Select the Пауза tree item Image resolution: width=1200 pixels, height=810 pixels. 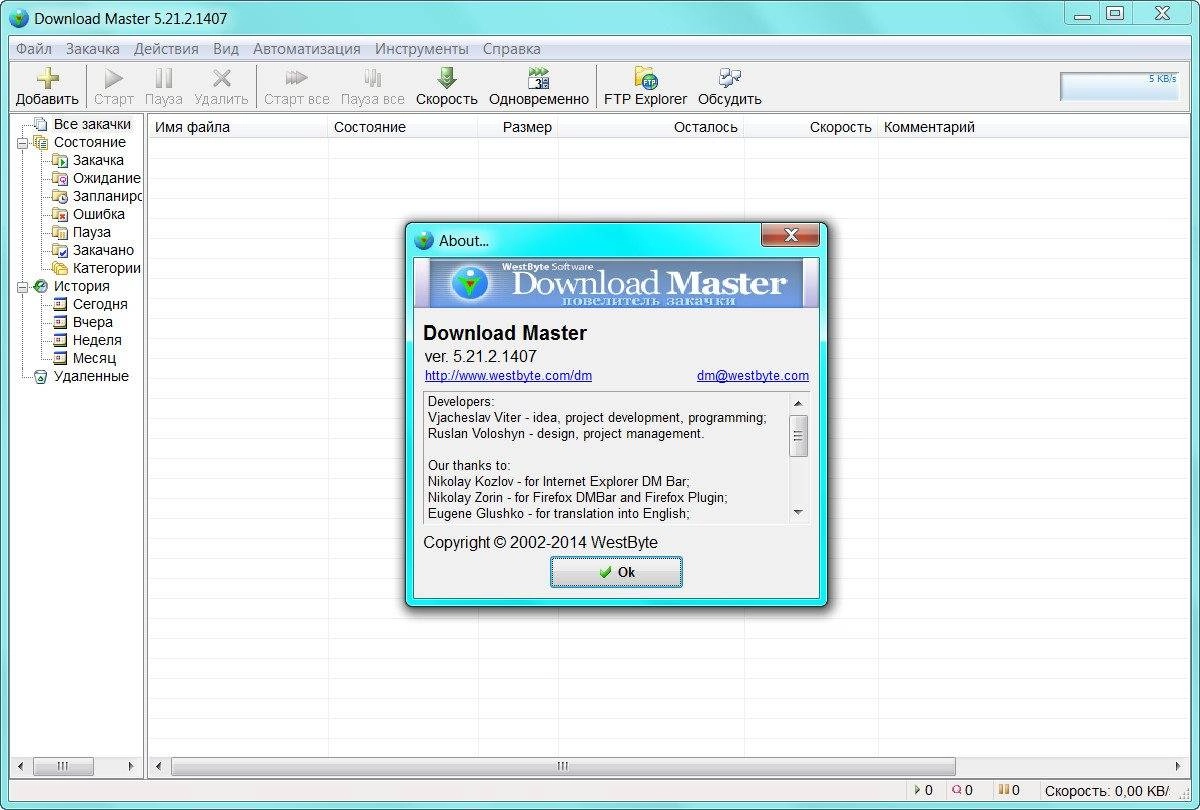pyautogui.click(x=91, y=232)
